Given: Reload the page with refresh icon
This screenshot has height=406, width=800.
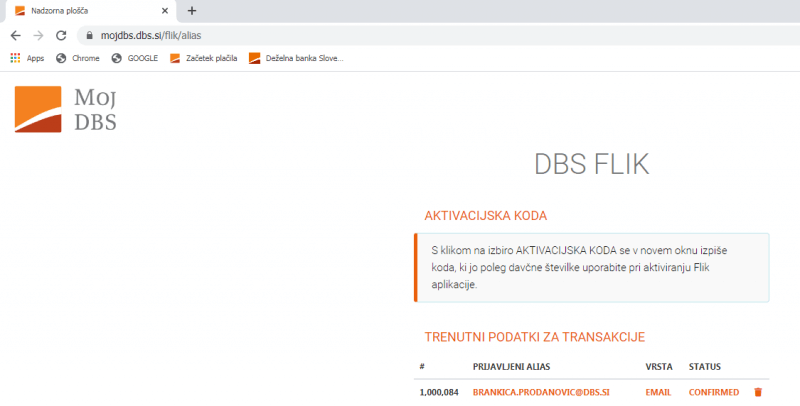Looking at the screenshot, I should tap(61, 36).
